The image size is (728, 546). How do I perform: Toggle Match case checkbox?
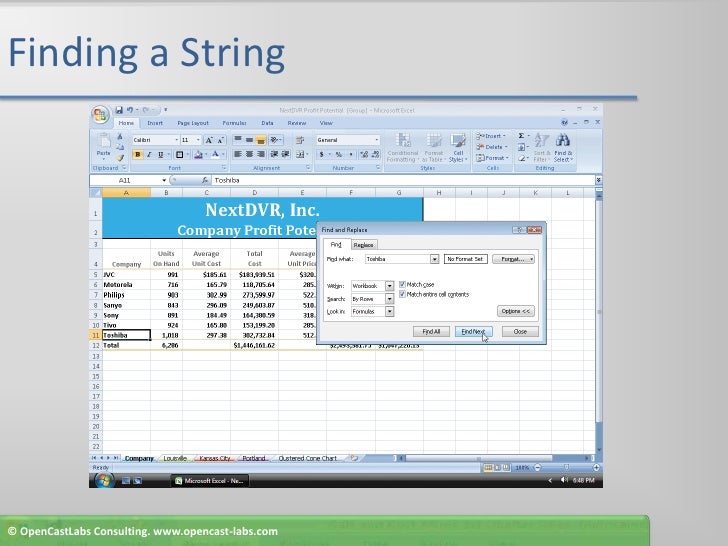point(402,284)
